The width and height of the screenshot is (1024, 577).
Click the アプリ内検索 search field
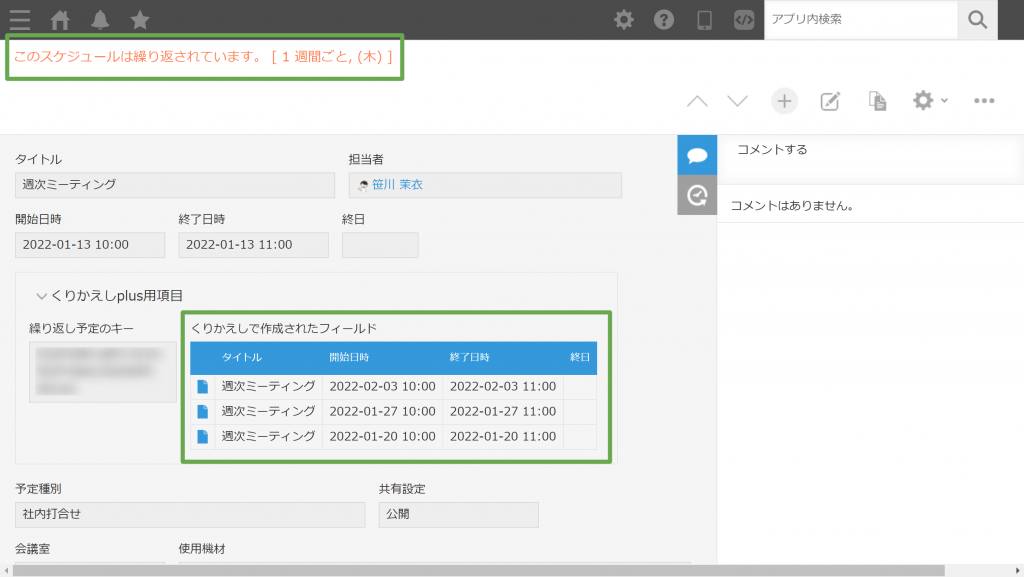[861, 20]
